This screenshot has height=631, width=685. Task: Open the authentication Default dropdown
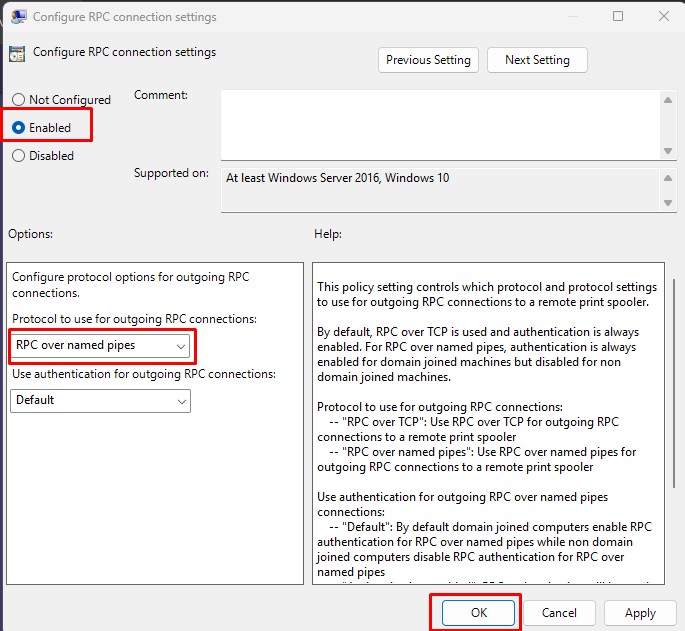pyautogui.click(x=100, y=401)
